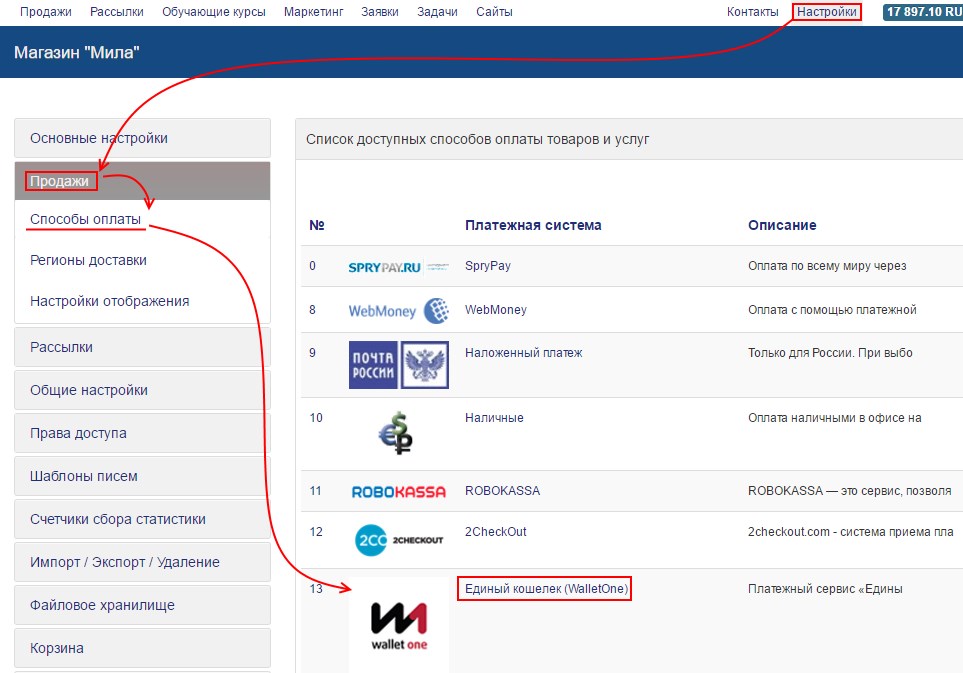
Task: Click row number 0 cell
Action: 313,266
